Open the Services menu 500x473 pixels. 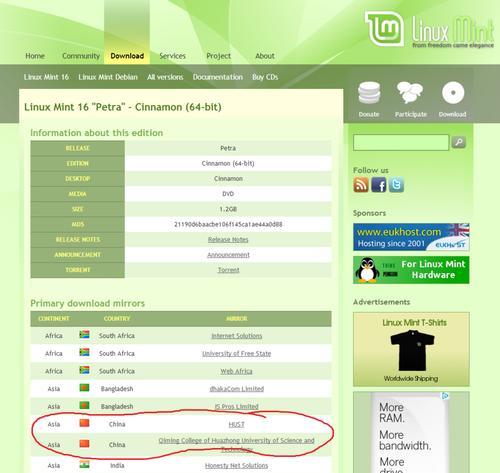tap(172, 56)
